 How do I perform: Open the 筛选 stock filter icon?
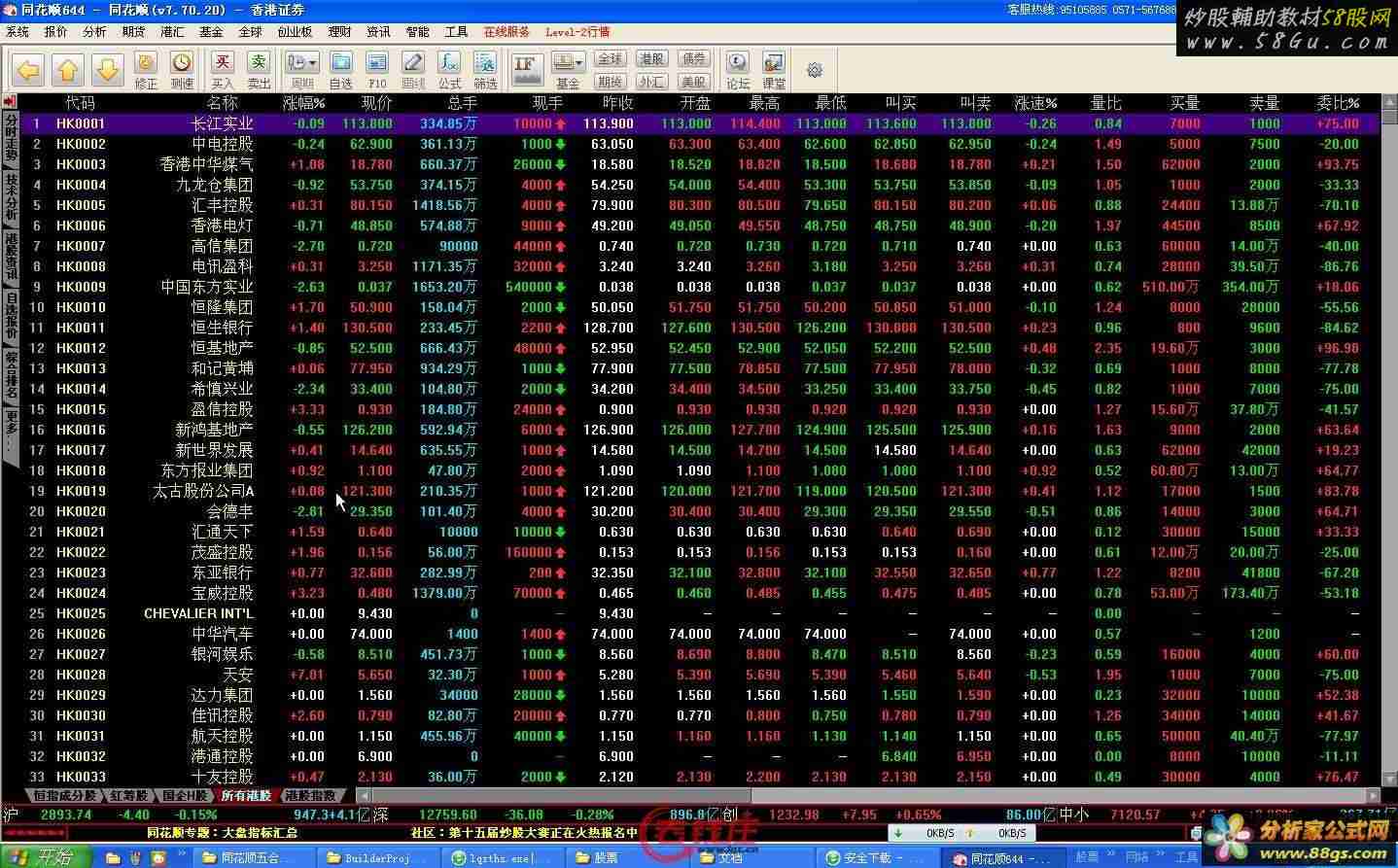click(x=485, y=71)
